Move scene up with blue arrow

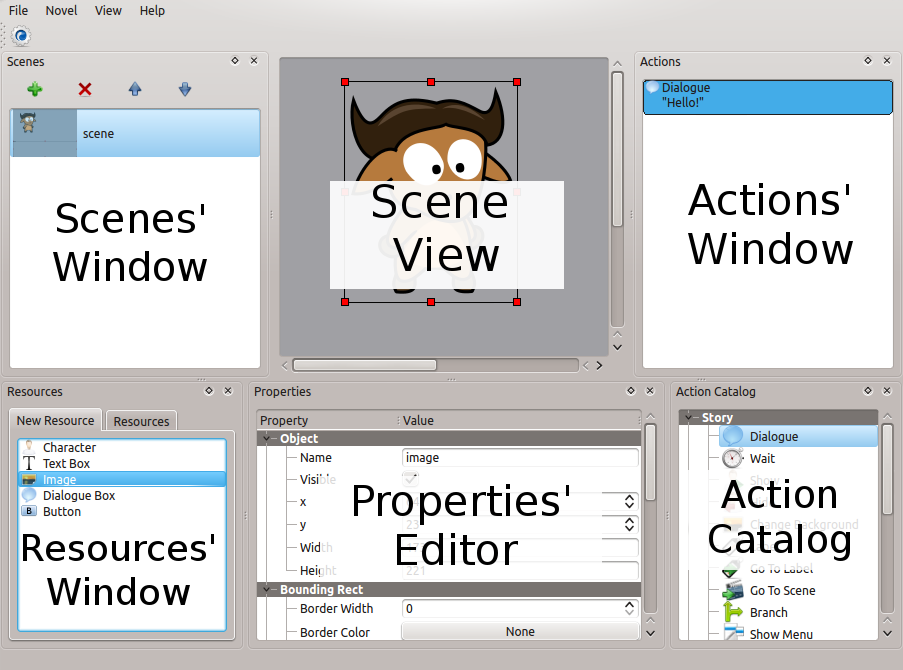tap(135, 89)
